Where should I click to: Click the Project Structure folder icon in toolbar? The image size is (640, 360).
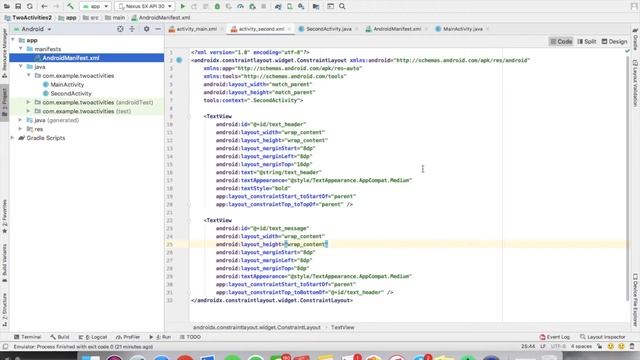pyautogui.click(x=316, y=7)
